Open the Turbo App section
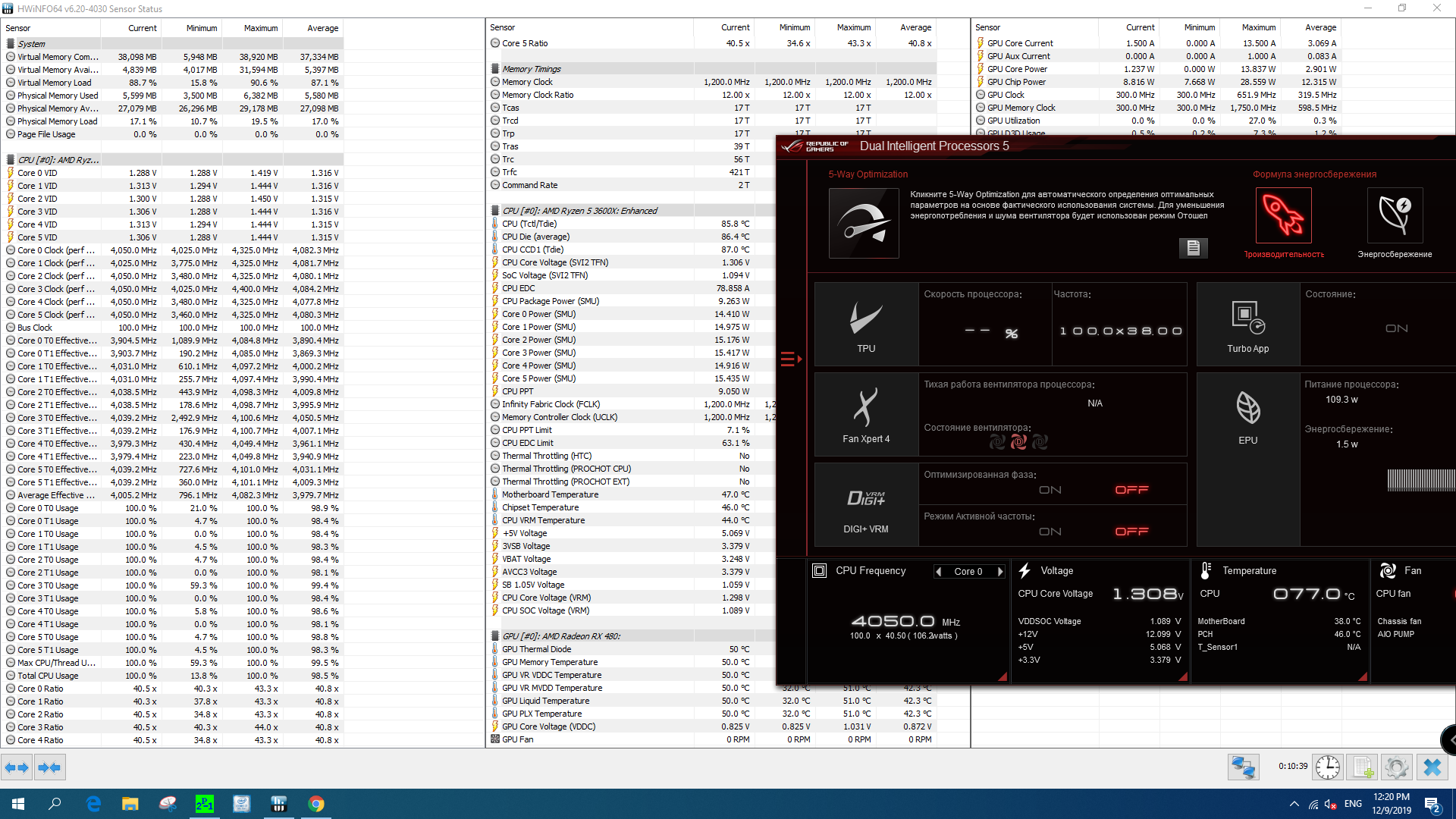 pyautogui.click(x=1247, y=325)
